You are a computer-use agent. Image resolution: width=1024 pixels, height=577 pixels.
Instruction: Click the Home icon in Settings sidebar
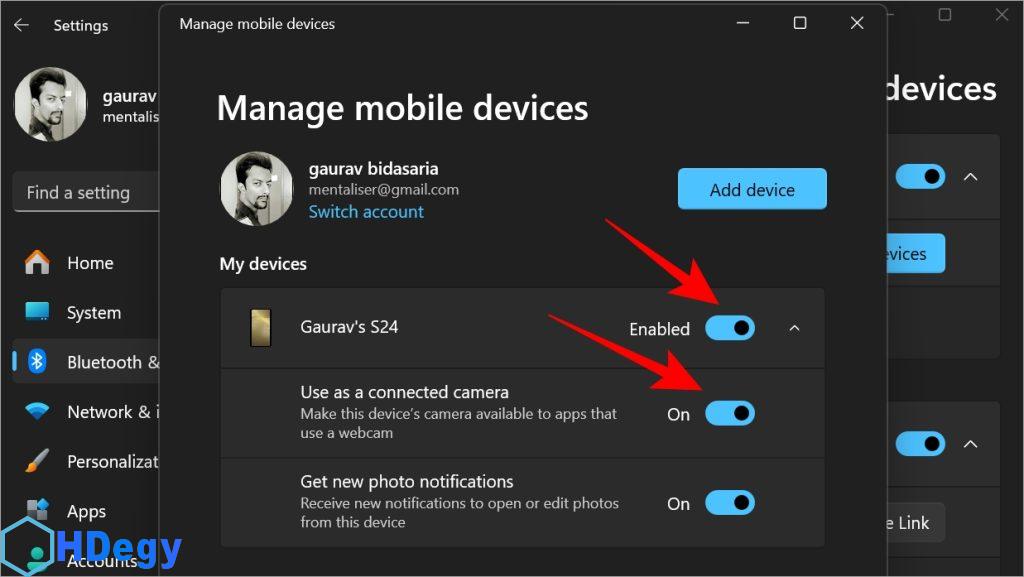(37, 263)
